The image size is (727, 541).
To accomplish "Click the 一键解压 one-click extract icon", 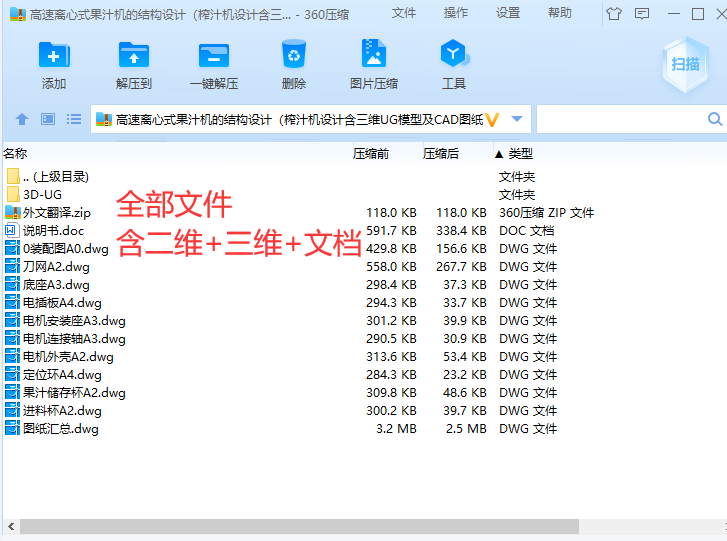I will [214, 56].
